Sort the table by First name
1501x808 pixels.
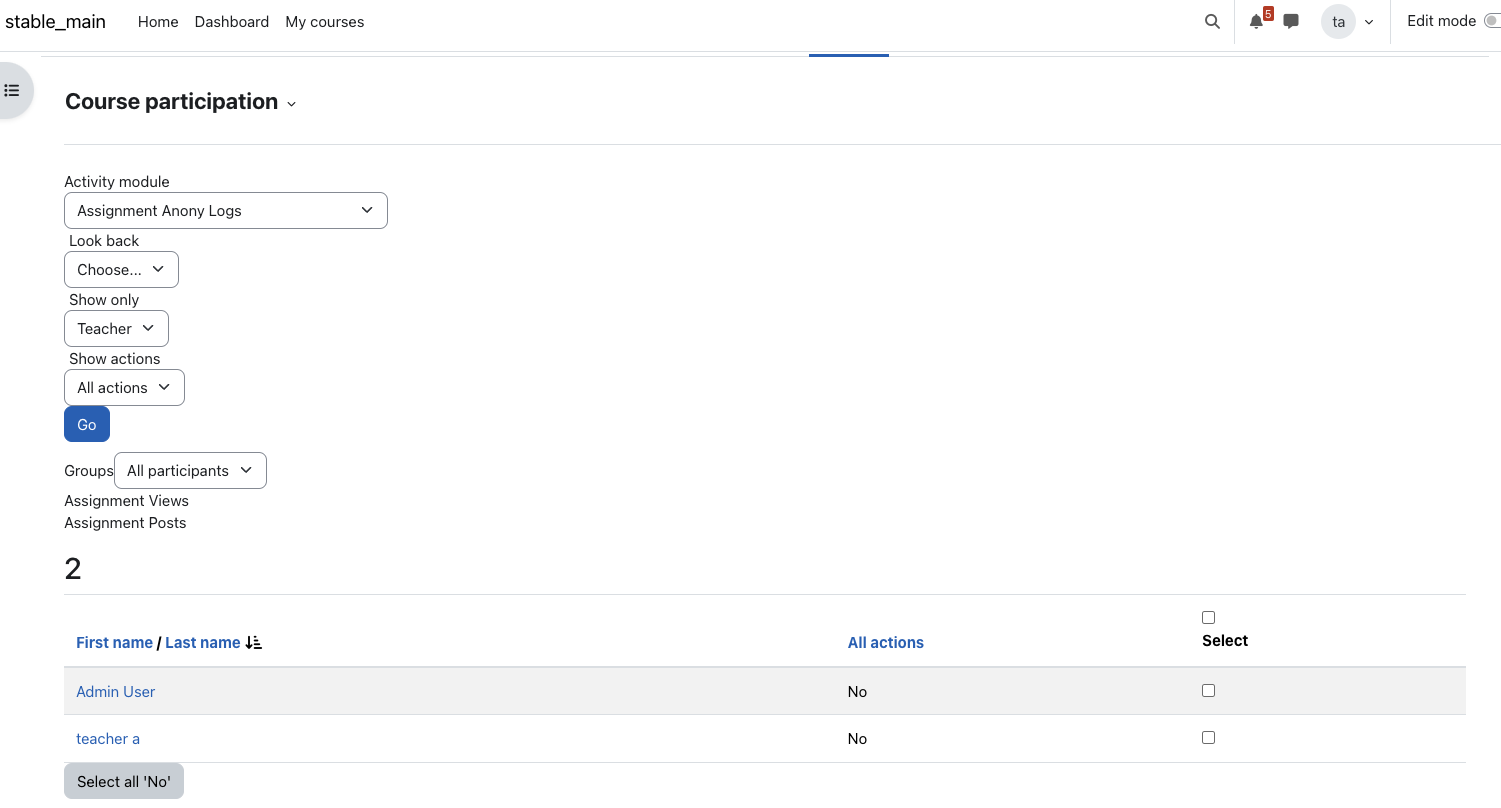[x=114, y=642]
